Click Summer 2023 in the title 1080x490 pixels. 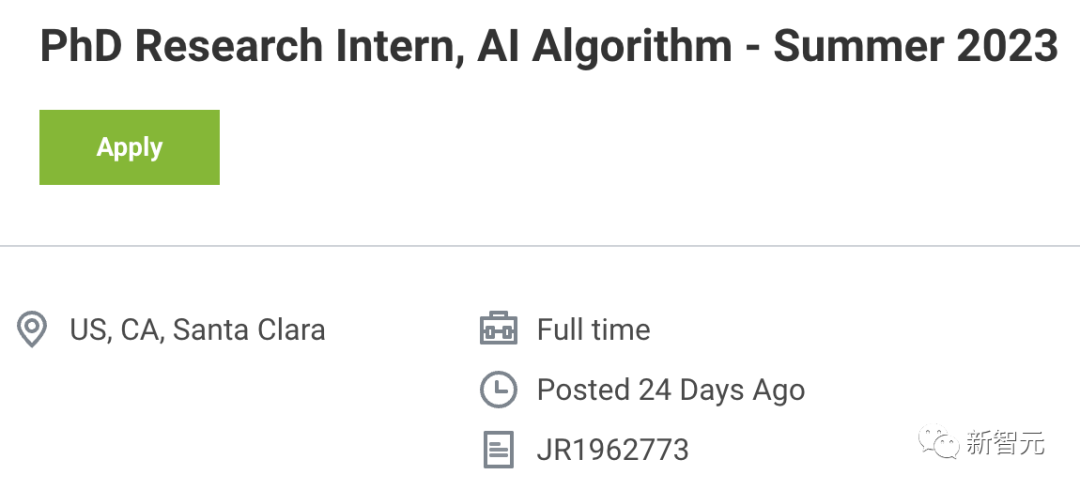[915, 46]
